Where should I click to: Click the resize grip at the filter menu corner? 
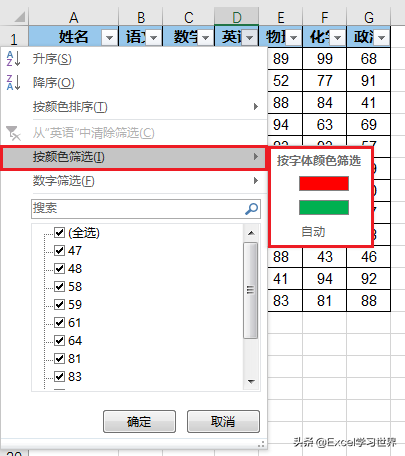pyautogui.click(x=262, y=444)
